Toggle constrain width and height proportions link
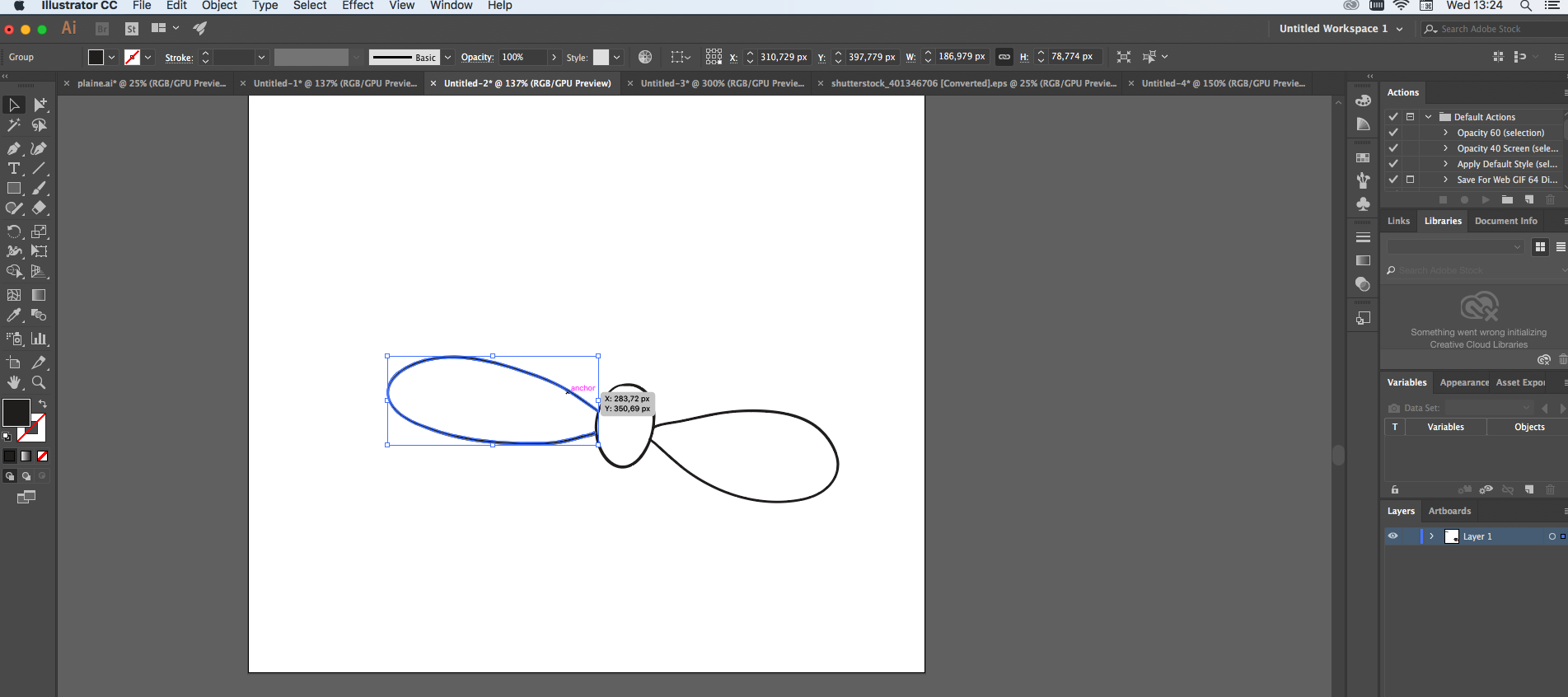This screenshot has width=1568, height=697. coord(1004,57)
